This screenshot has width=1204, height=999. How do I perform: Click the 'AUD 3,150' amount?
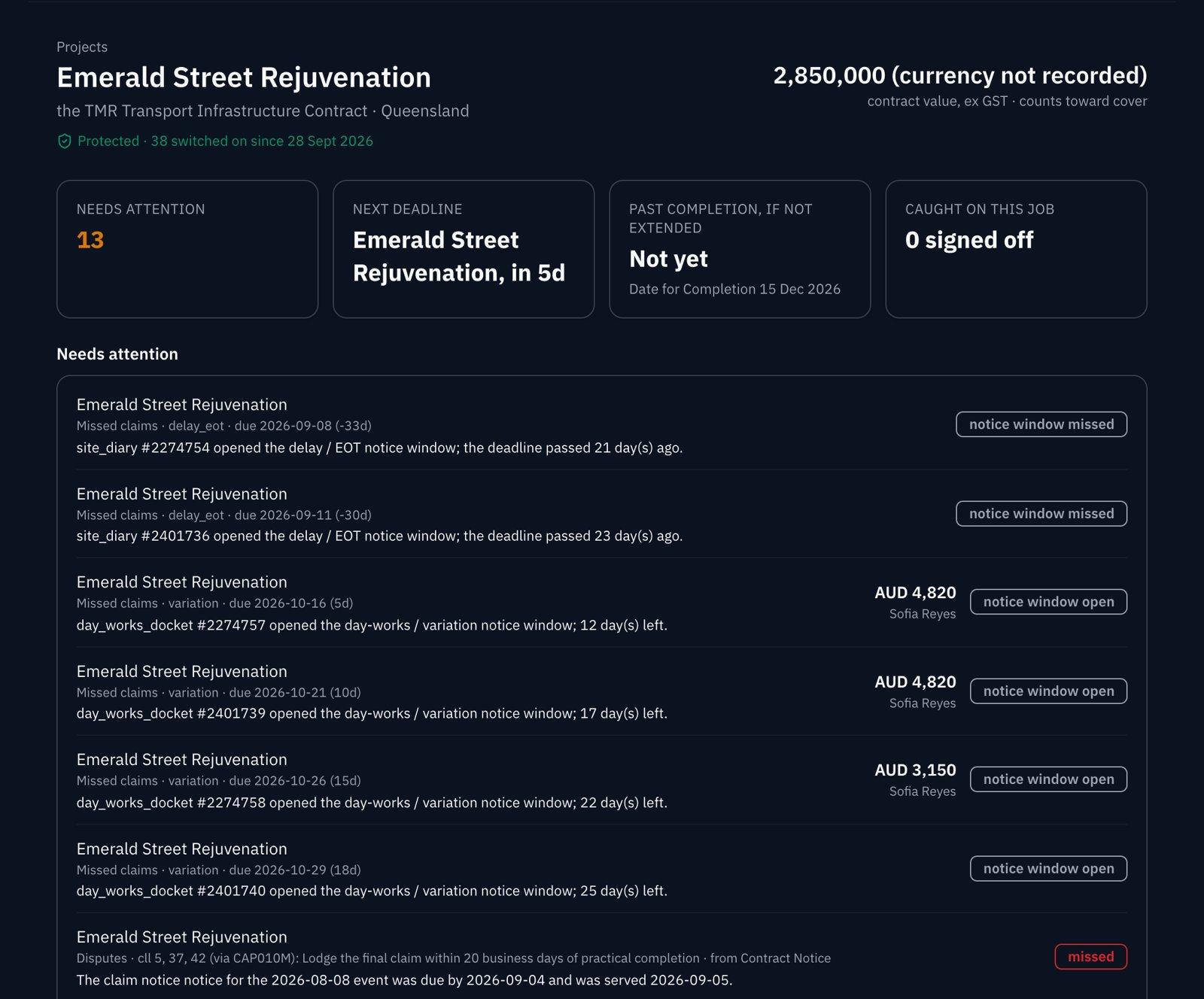coord(915,770)
